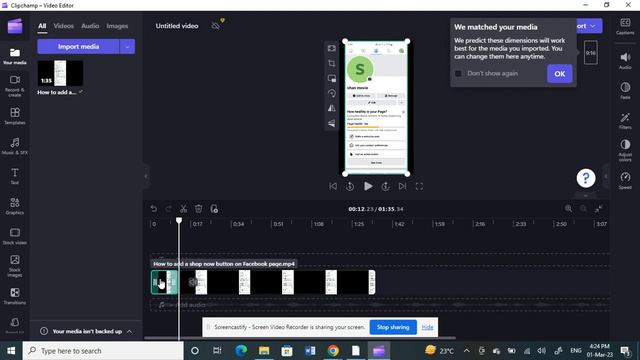Open the Stock video library
Image resolution: width=640 pixels, height=360 pixels.
coord(15,236)
